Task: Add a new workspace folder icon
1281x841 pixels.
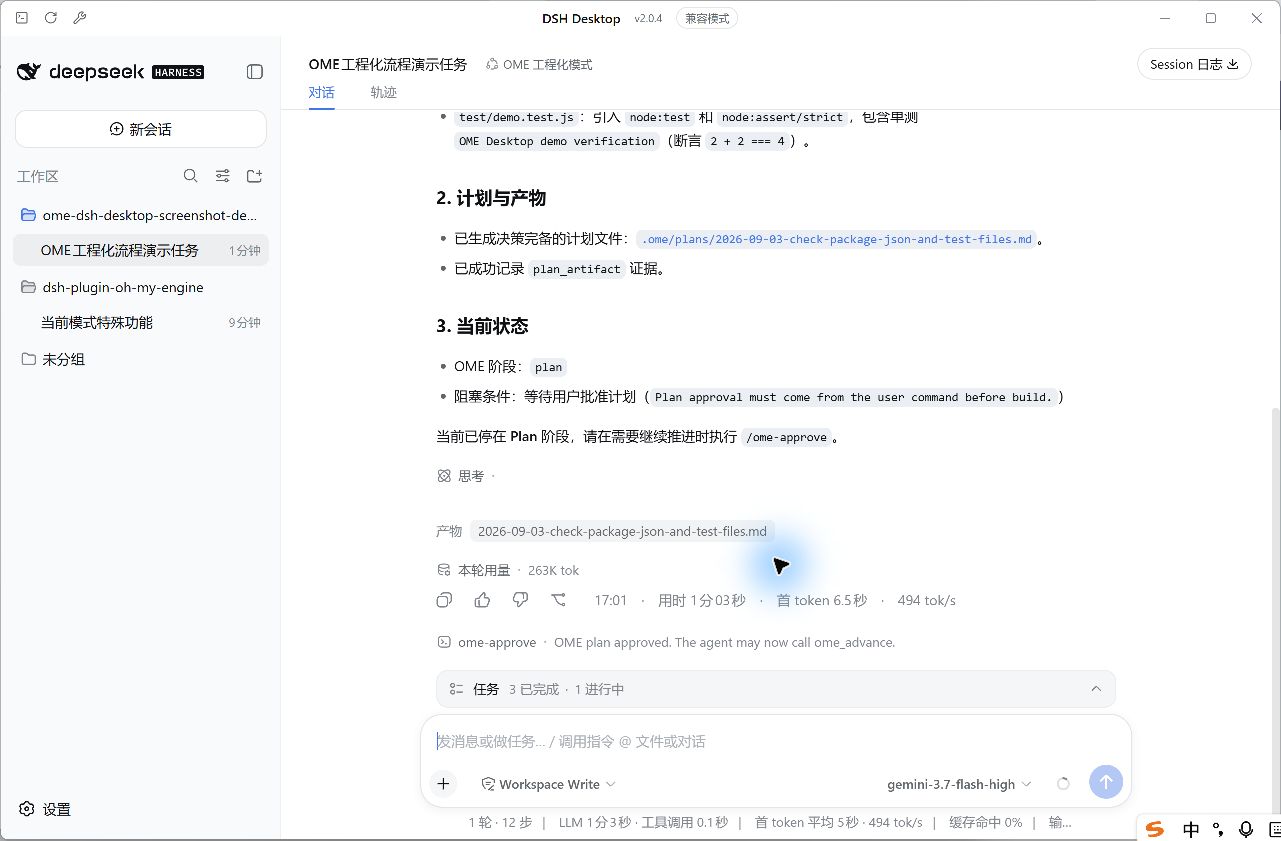Action: click(x=255, y=176)
